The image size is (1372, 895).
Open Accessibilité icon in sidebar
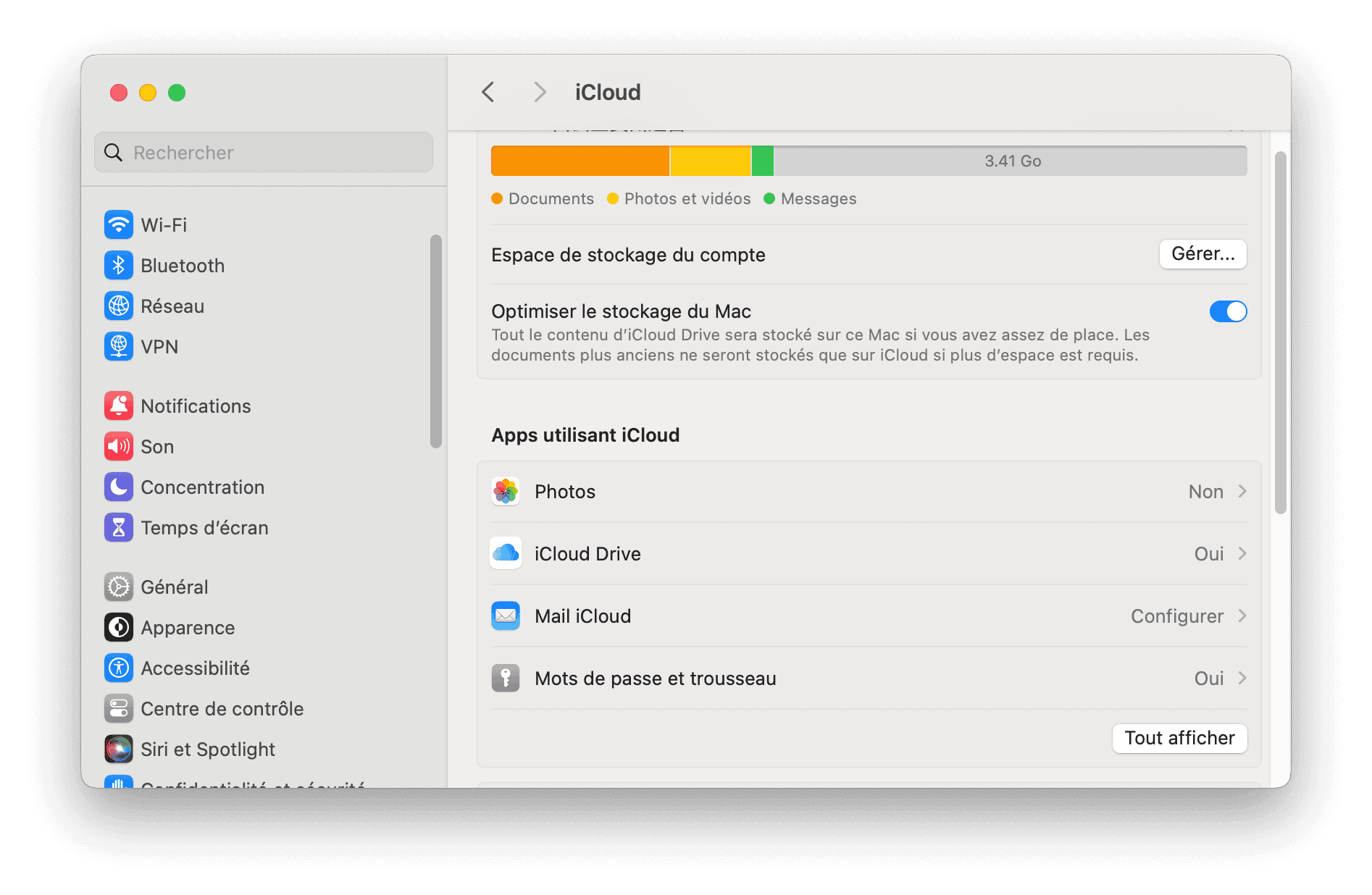[x=119, y=668]
